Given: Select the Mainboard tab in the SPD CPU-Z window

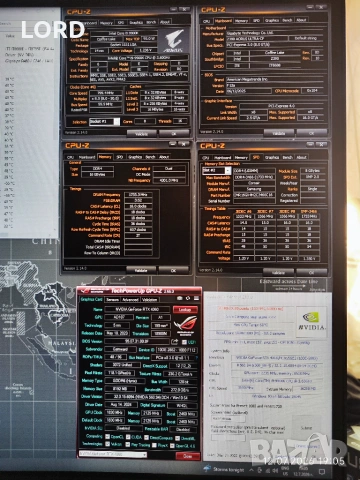Looking at the screenshot, I should (x=223, y=158).
